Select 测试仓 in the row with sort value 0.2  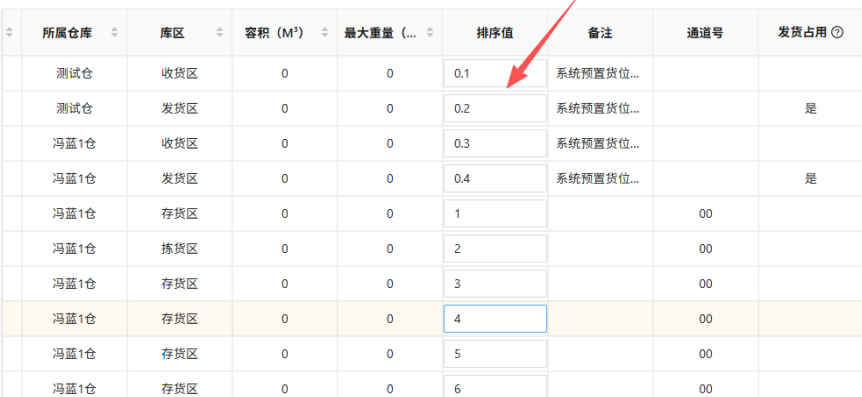click(74, 108)
